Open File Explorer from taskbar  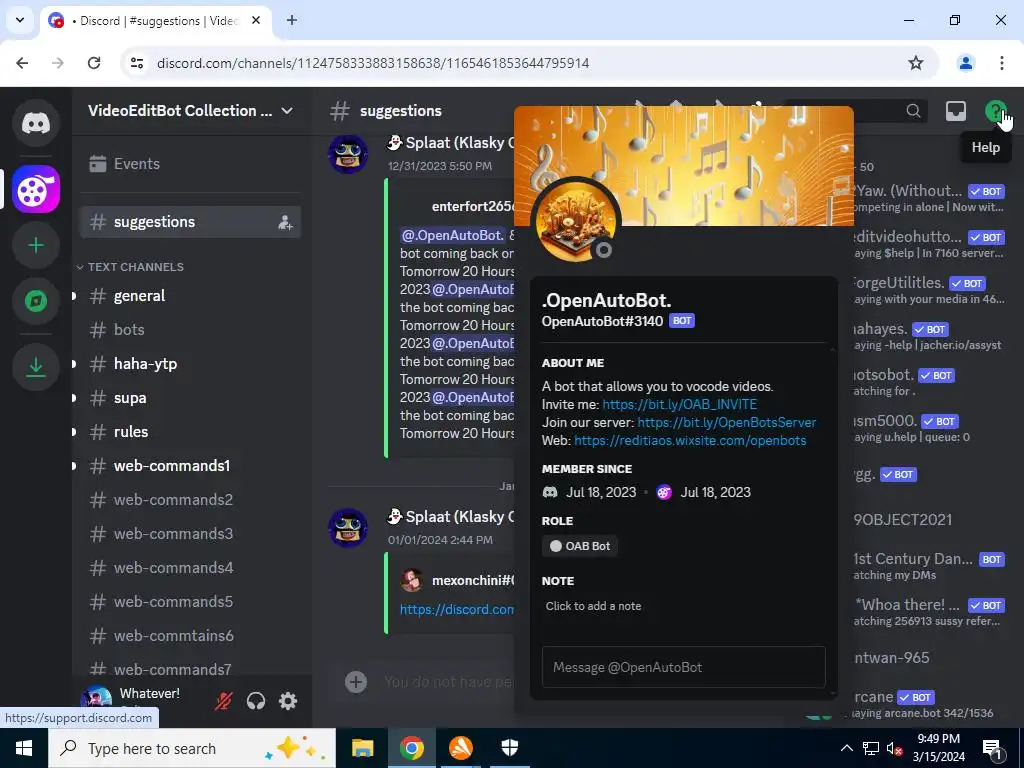click(362, 748)
